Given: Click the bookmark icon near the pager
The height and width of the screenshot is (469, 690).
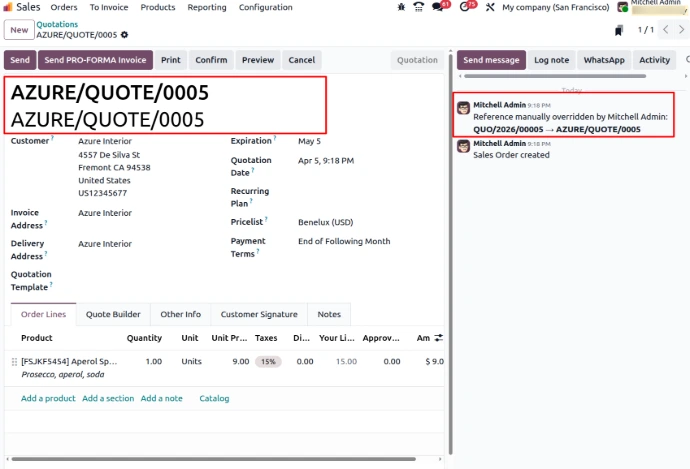Looking at the screenshot, I should 621,31.
